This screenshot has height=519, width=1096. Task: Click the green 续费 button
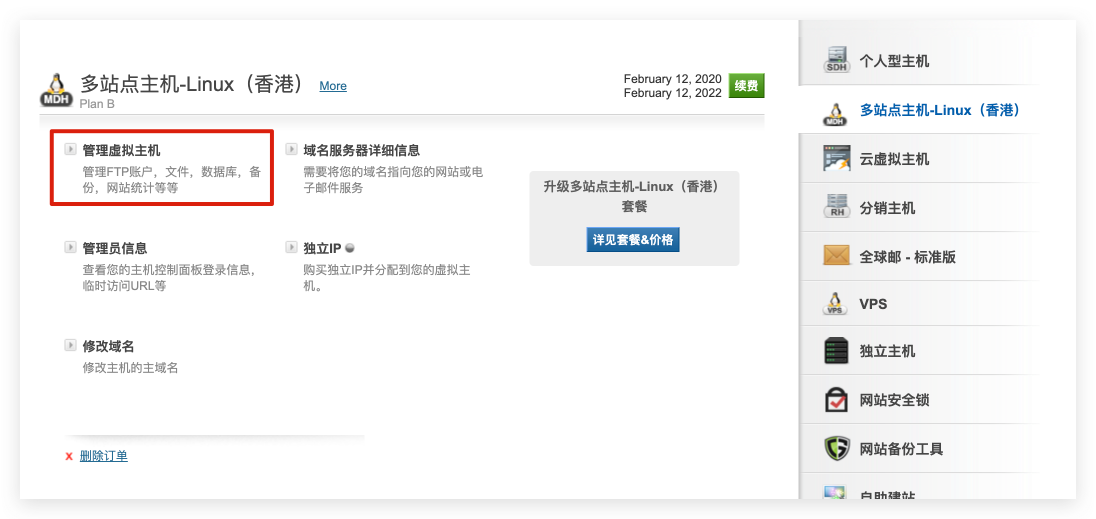747,86
